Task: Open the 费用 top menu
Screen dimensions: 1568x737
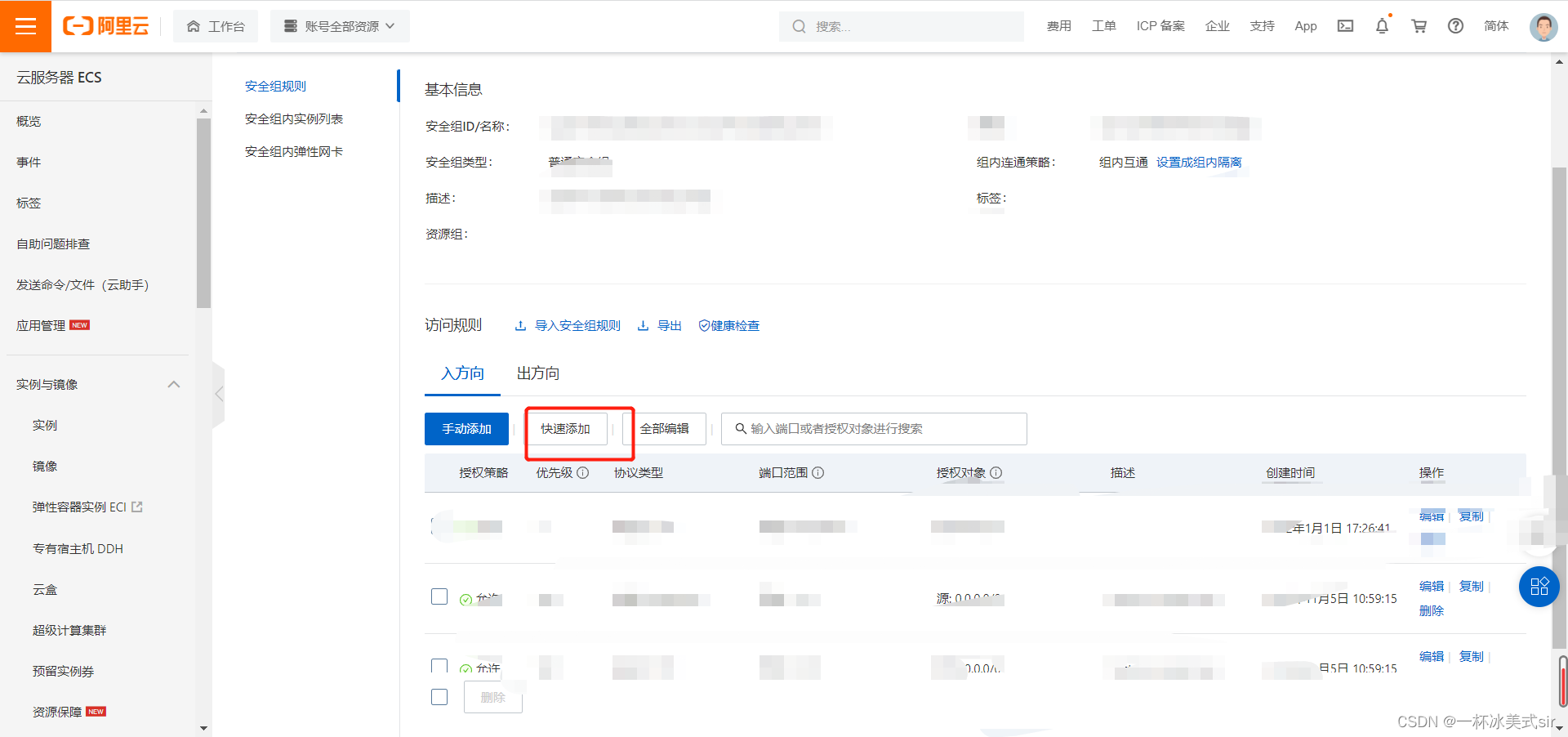Action: tap(1059, 26)
